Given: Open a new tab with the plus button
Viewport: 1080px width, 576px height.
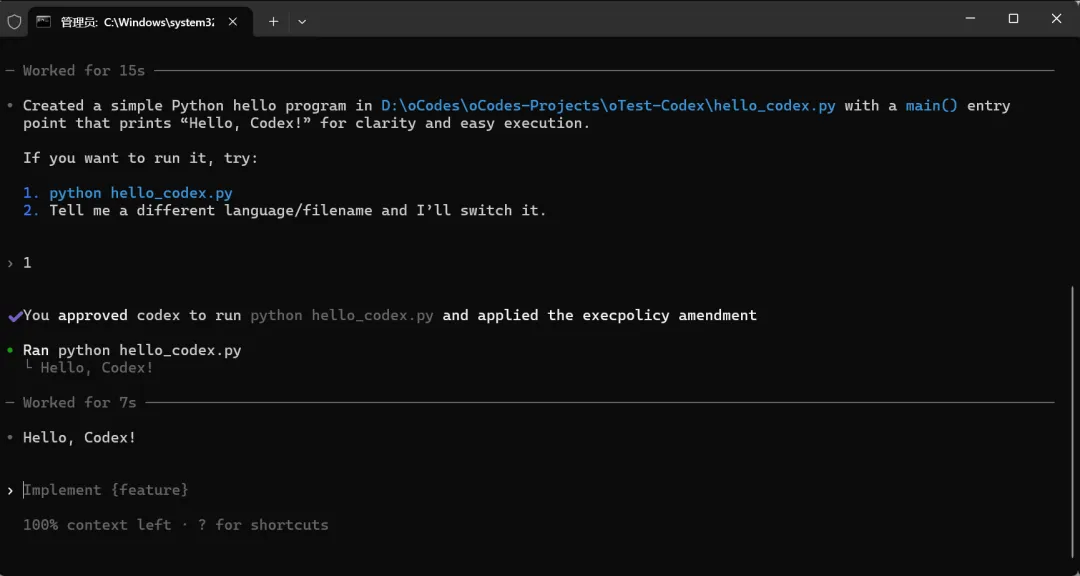Looking at the screenshot, I should (273, 21).
